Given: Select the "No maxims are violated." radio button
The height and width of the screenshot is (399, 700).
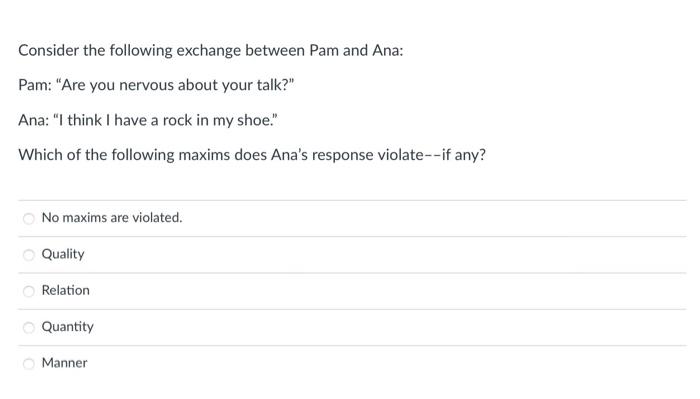Looking at the screenshot, I should [29, 219].
